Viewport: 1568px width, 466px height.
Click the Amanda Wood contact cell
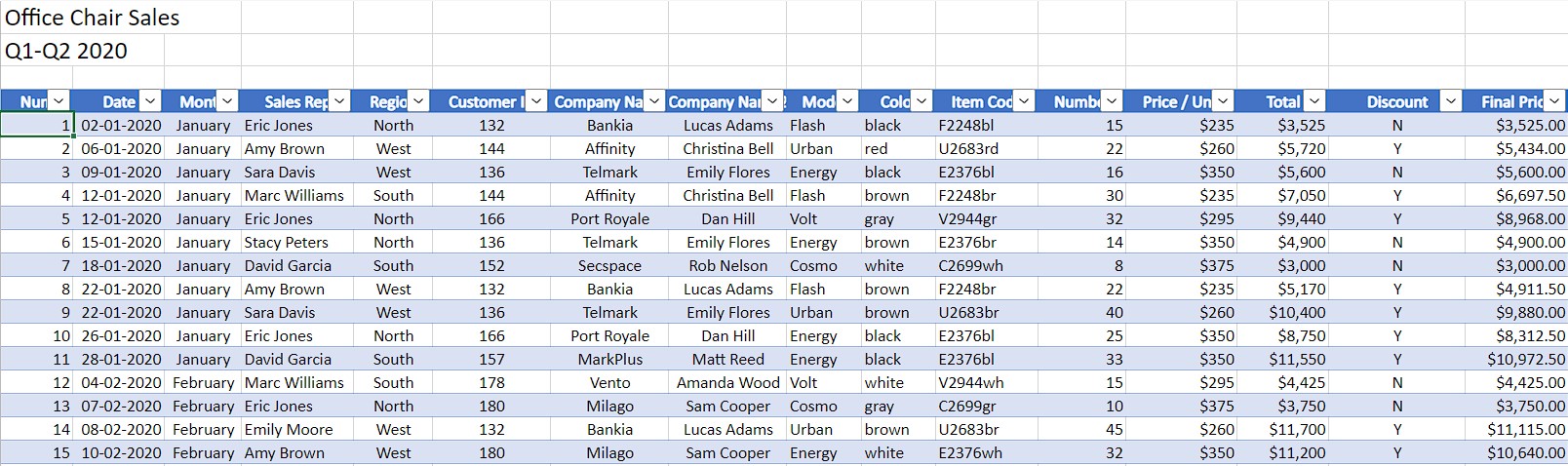(x=727, y=382)
